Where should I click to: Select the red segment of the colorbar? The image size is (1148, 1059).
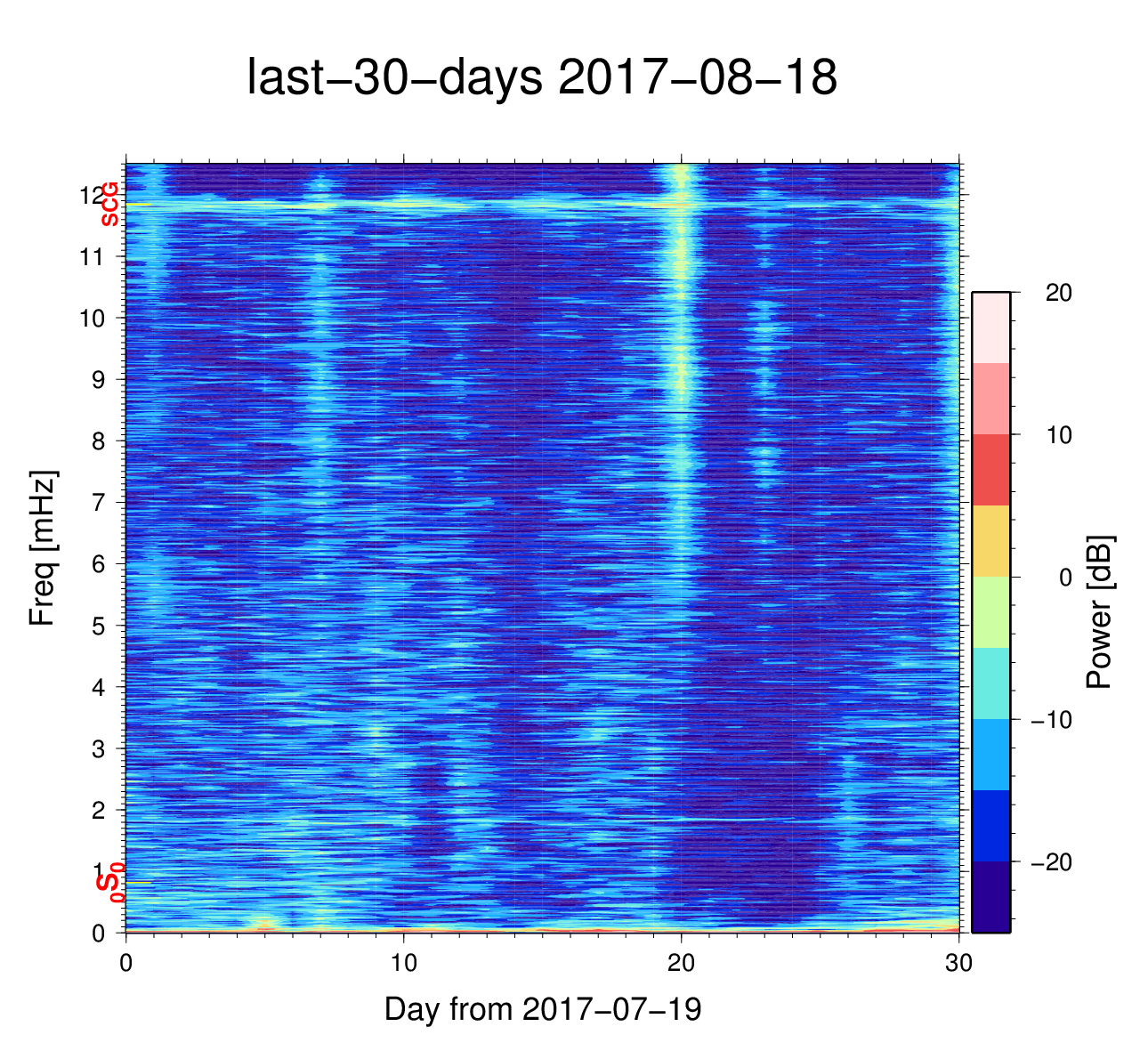(x=990, y=470)
